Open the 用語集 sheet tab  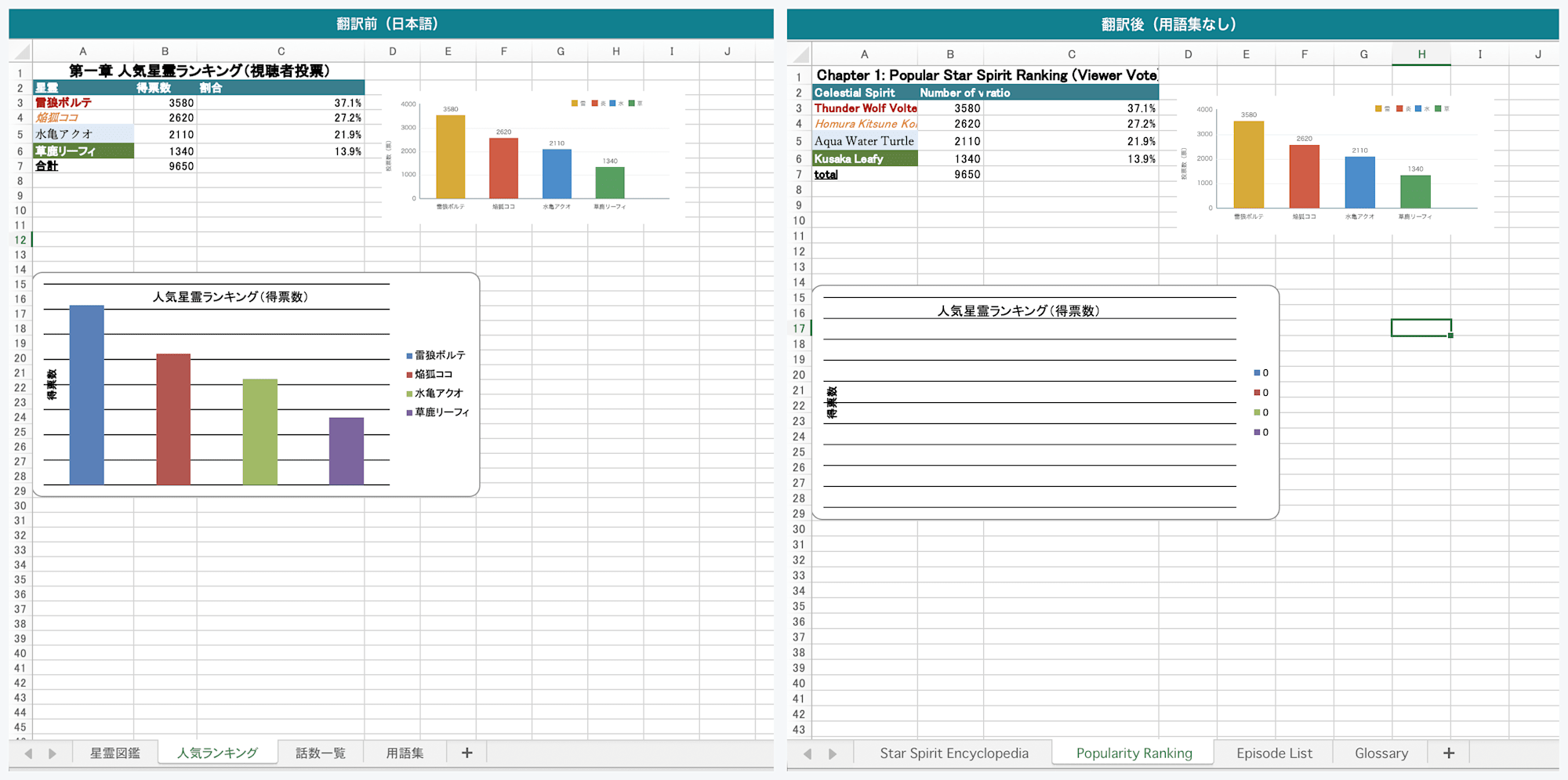point(405,753)
